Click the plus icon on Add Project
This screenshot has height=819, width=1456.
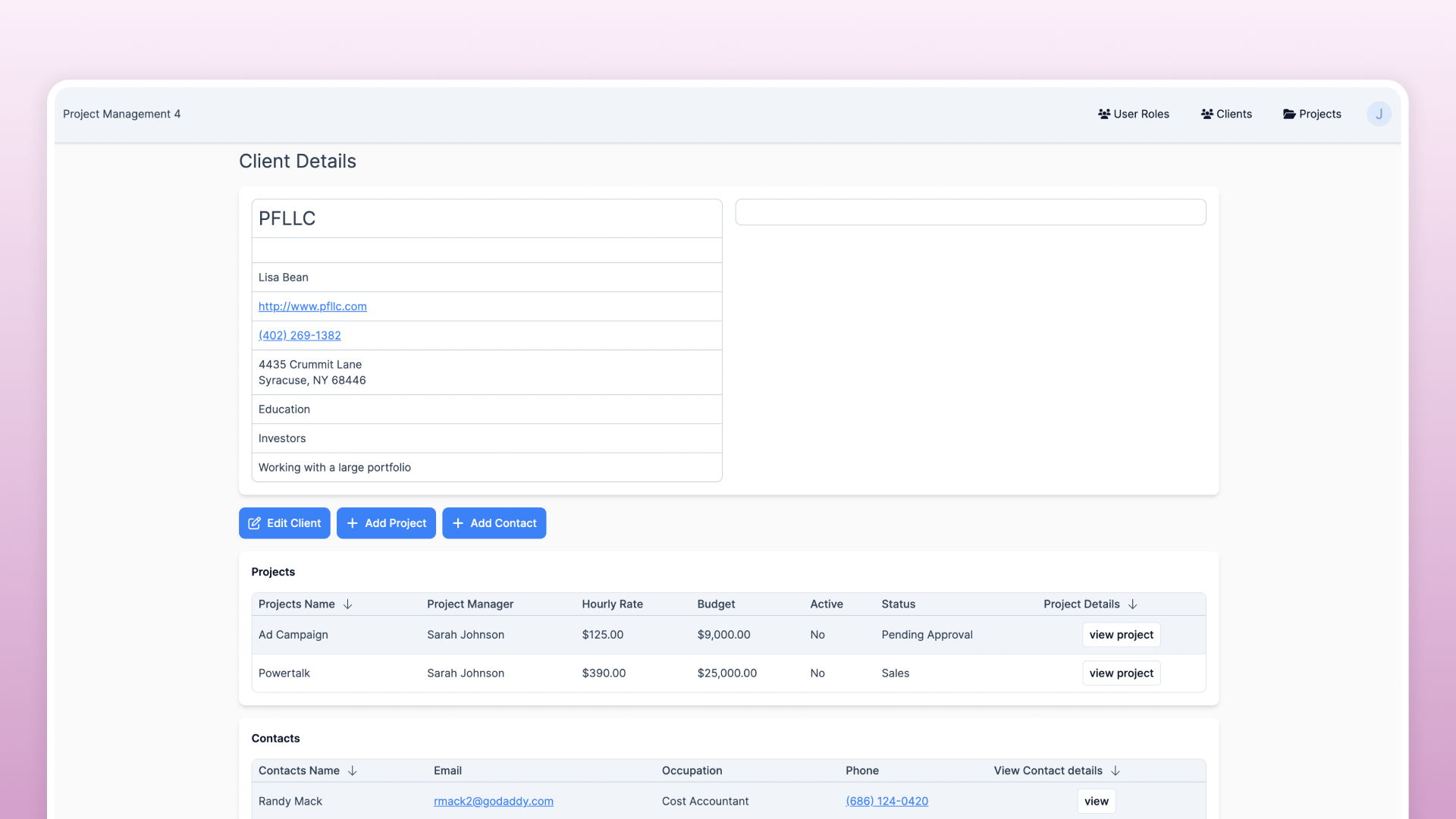pos(352,523)
